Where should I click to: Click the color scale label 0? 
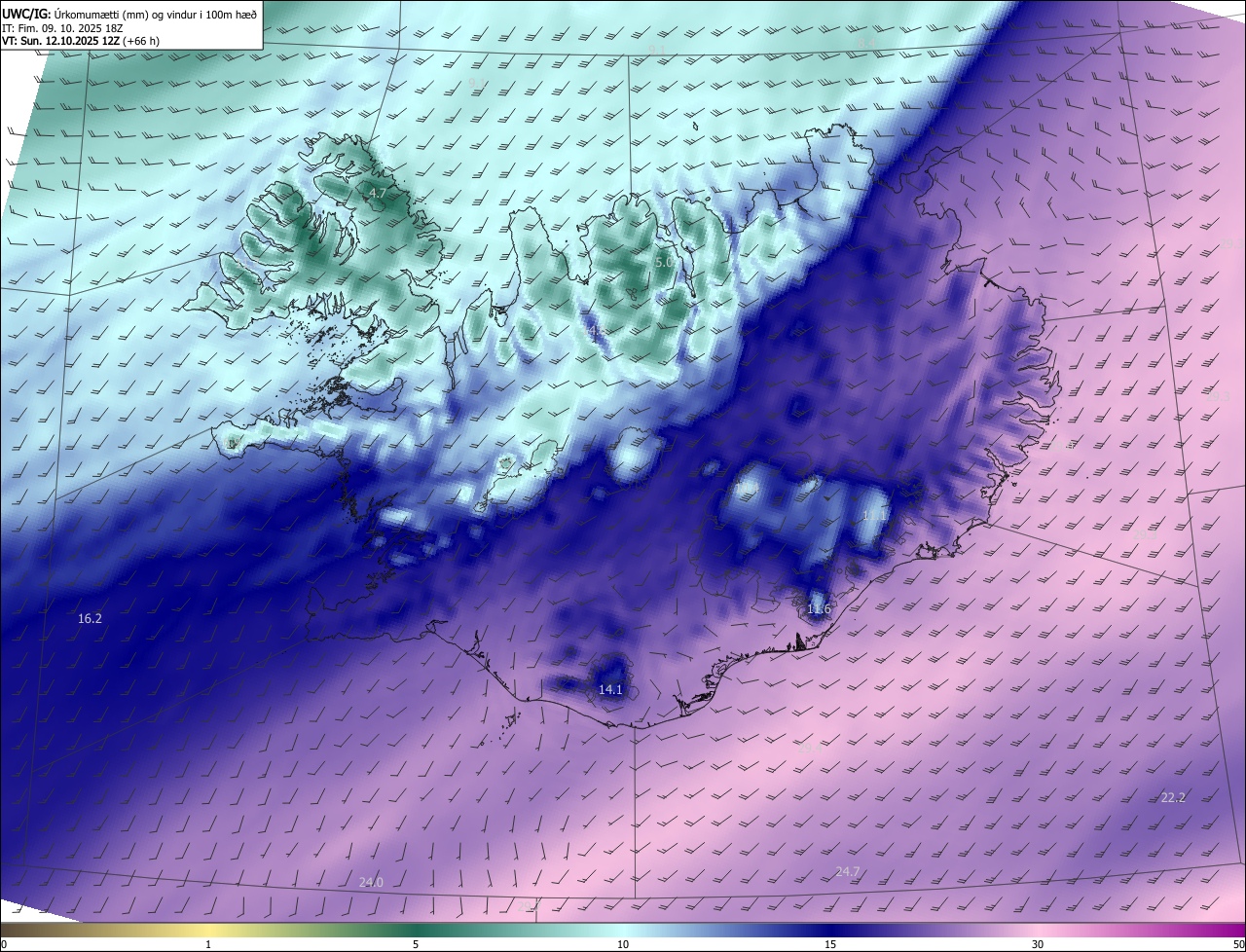point(4,944)
